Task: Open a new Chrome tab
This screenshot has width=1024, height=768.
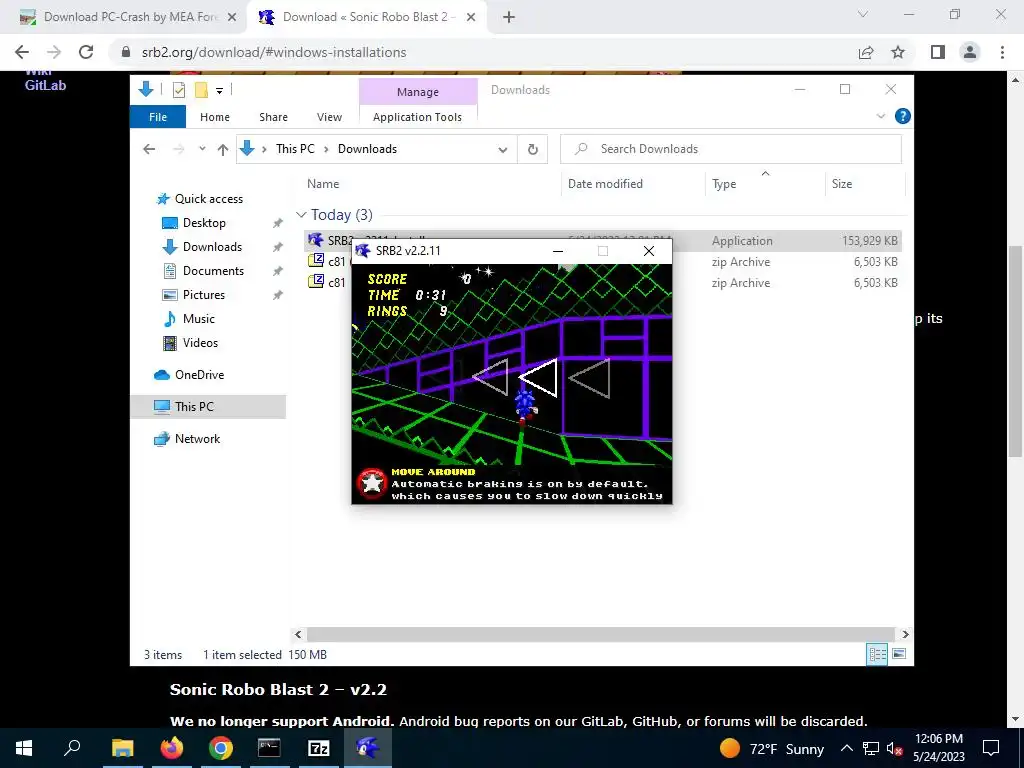Action: [509, 17]
